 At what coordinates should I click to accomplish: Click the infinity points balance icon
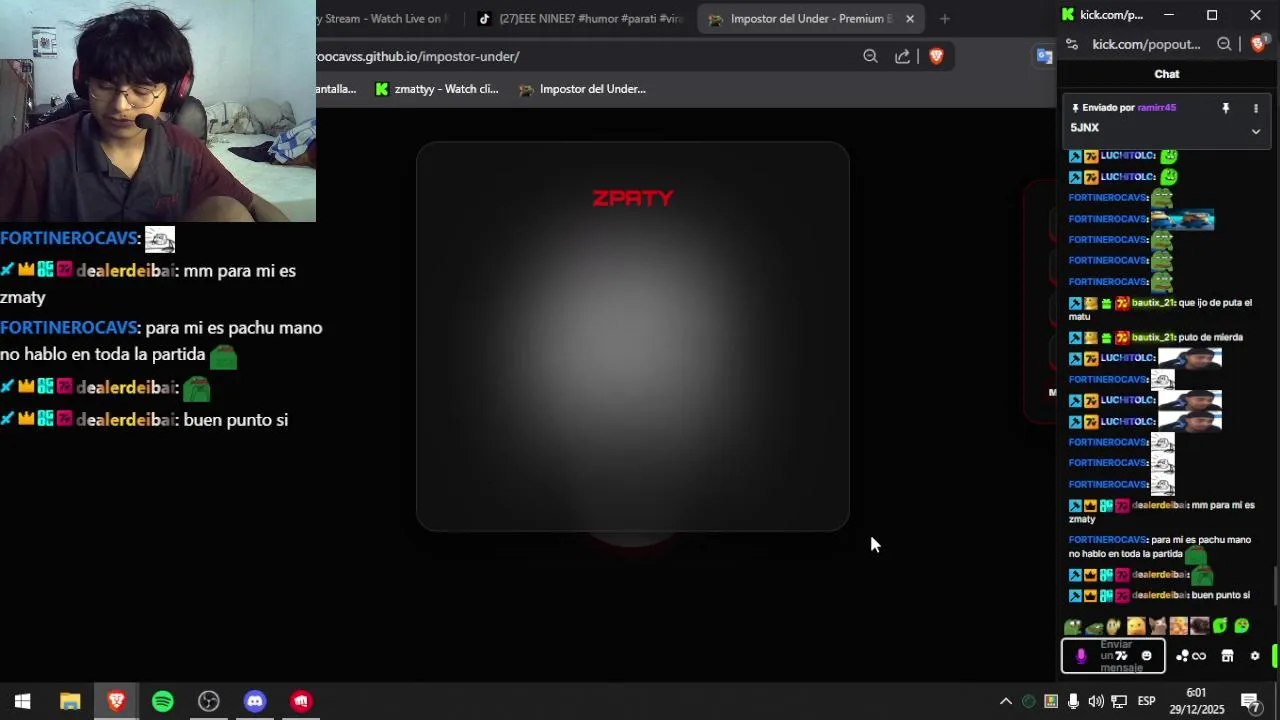[x=1199, y=656]
